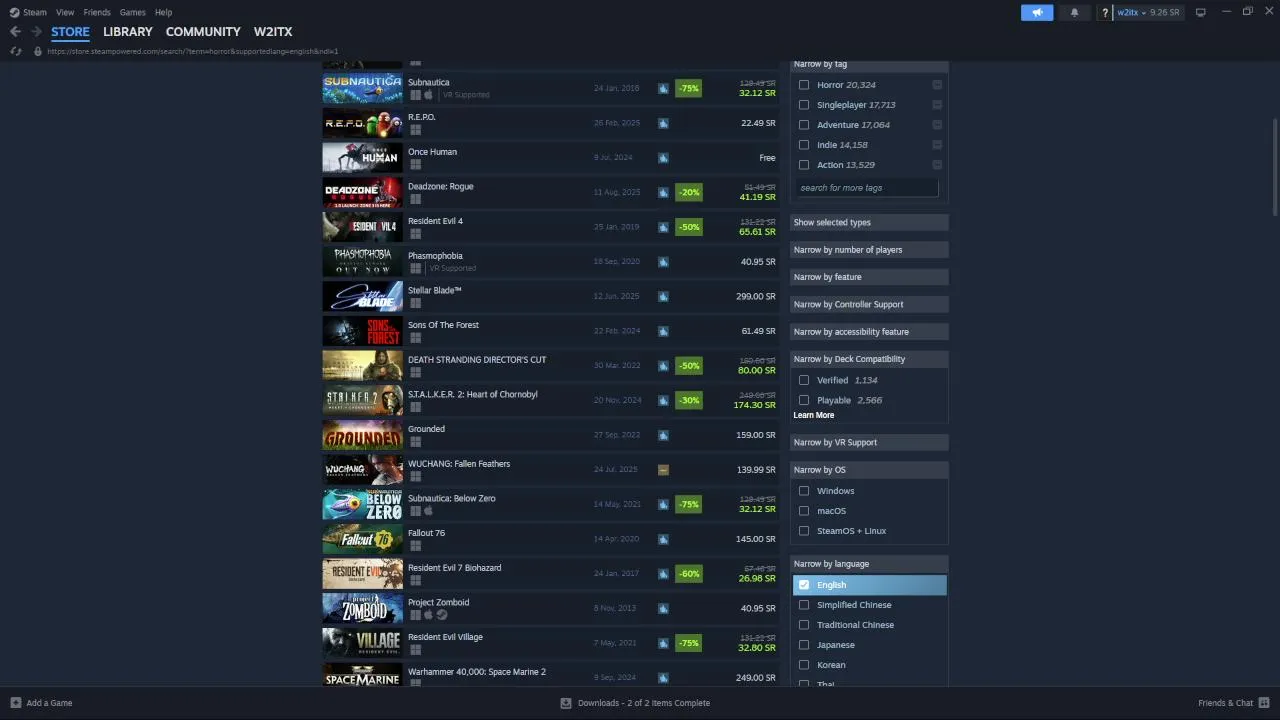The height and width of the screenshot is (720, 1280).
Task: Open Friends & Chat
Action: click(1233, 703)
